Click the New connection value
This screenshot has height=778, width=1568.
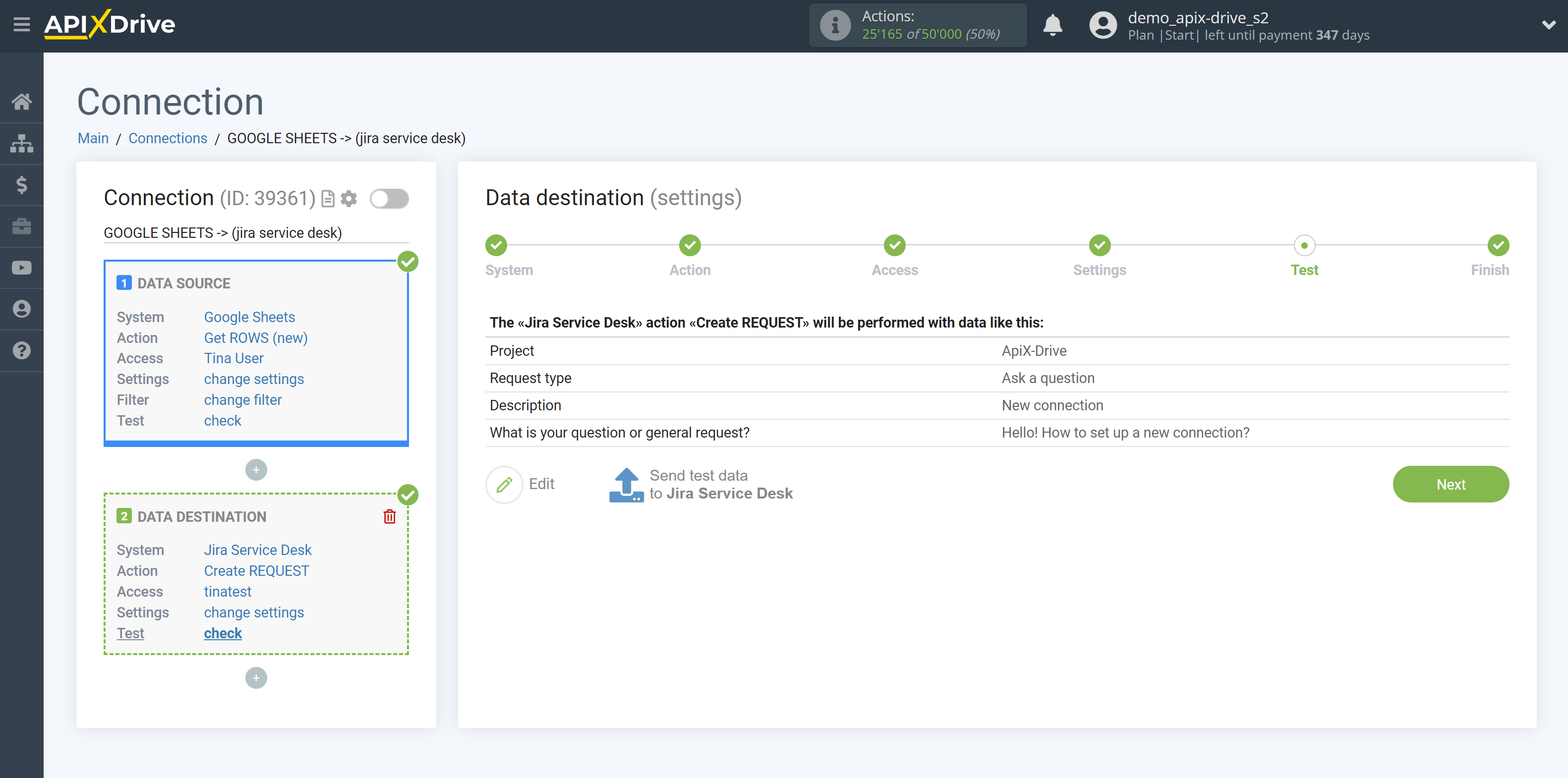coord(1052,406)
